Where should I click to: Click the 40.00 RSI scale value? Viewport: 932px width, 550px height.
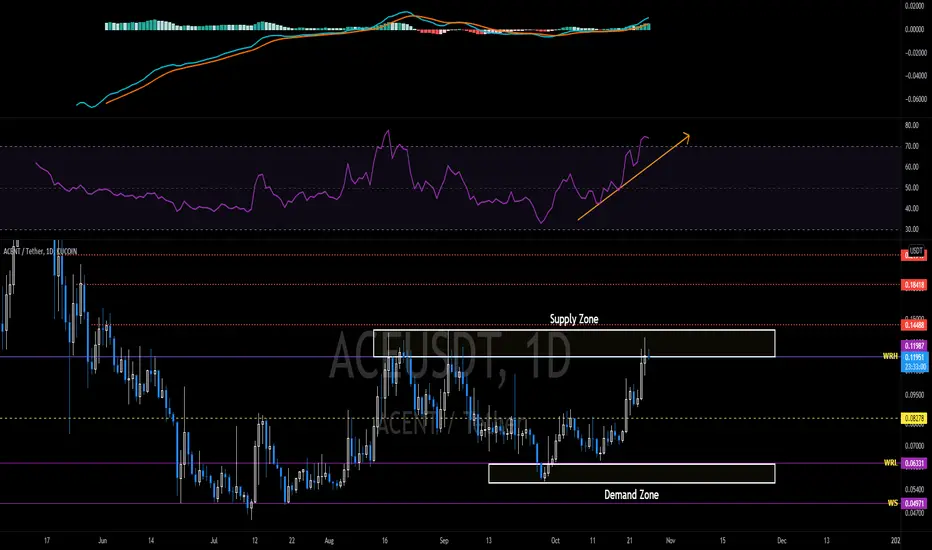pos(912,209)
